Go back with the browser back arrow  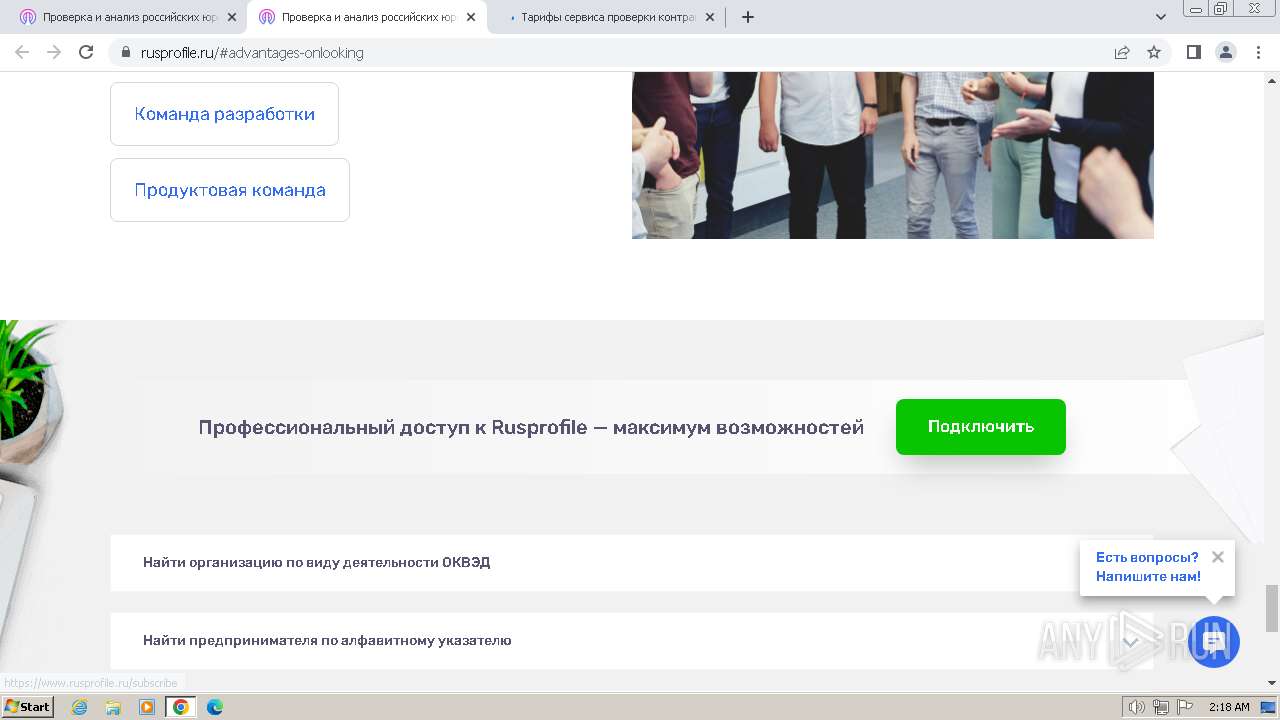(22, 53)
